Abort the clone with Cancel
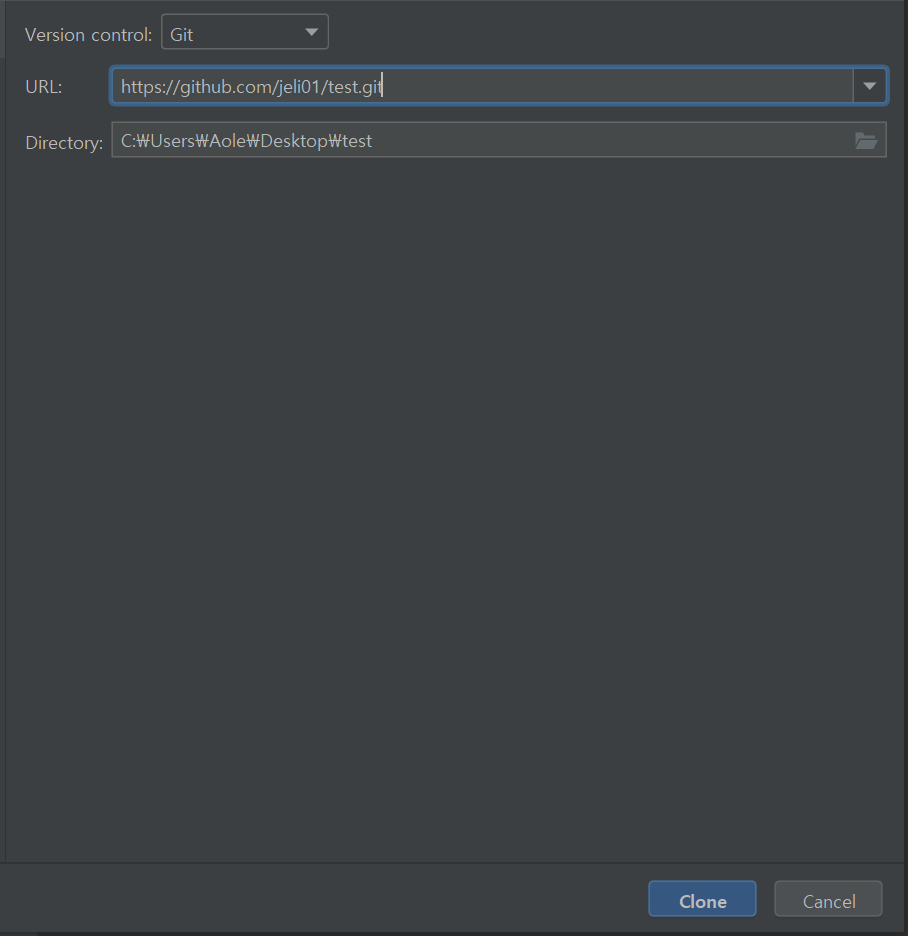The image size is (908, 936). (828, 898)
